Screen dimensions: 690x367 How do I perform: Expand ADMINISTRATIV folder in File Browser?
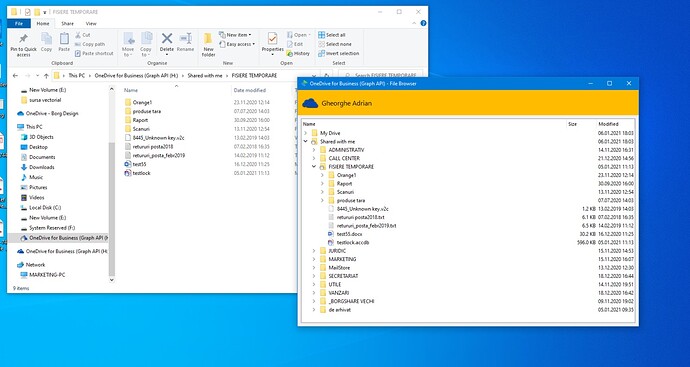pyautogui.click(x=314, y=150)
